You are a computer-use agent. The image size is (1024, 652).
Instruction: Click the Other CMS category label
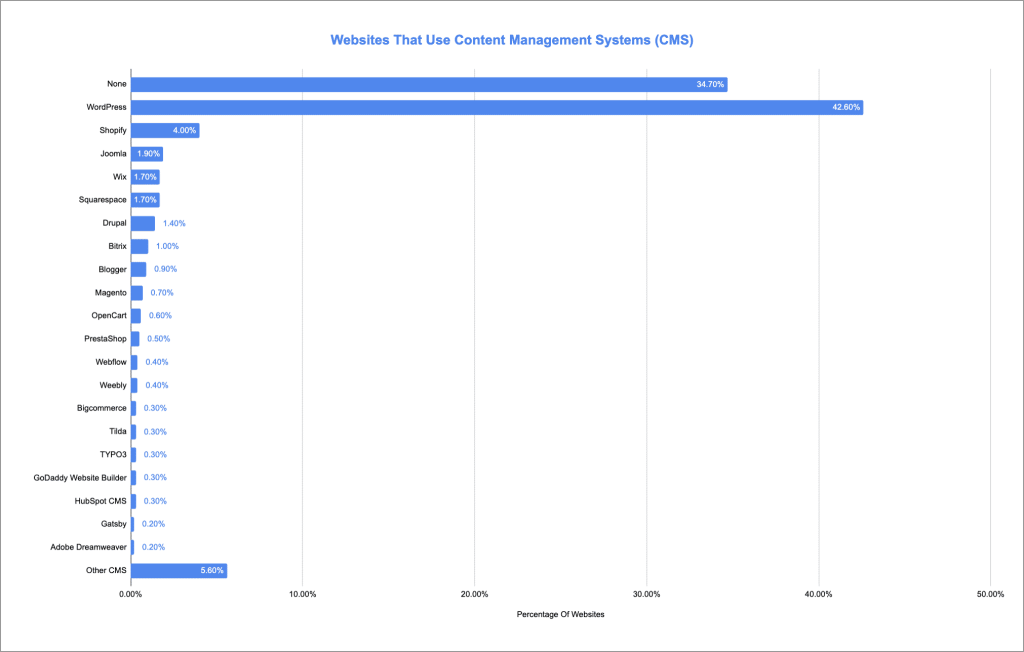(x=106, y=570)
